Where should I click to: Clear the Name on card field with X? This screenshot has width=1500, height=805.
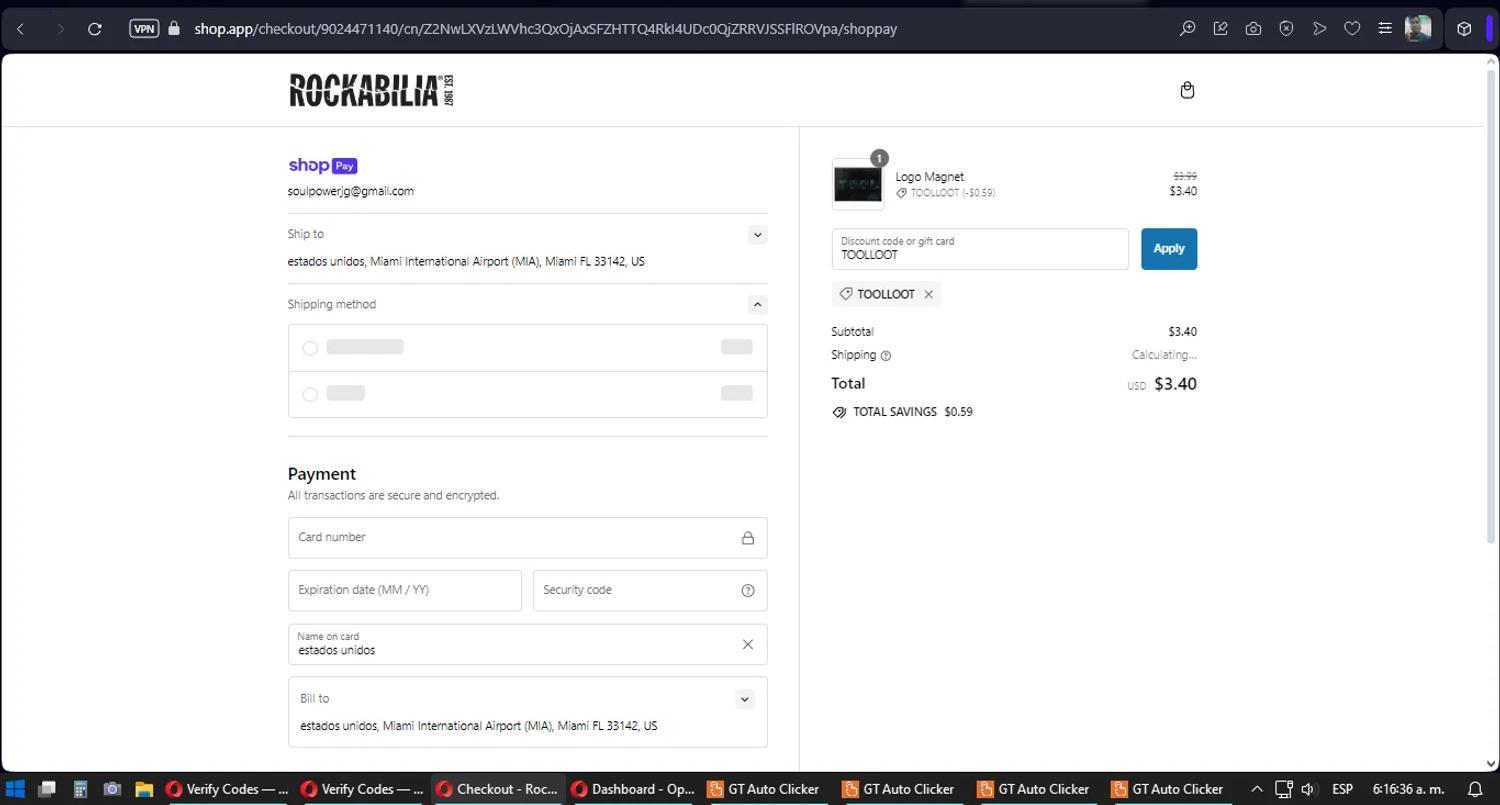click(x=747, y=644)
